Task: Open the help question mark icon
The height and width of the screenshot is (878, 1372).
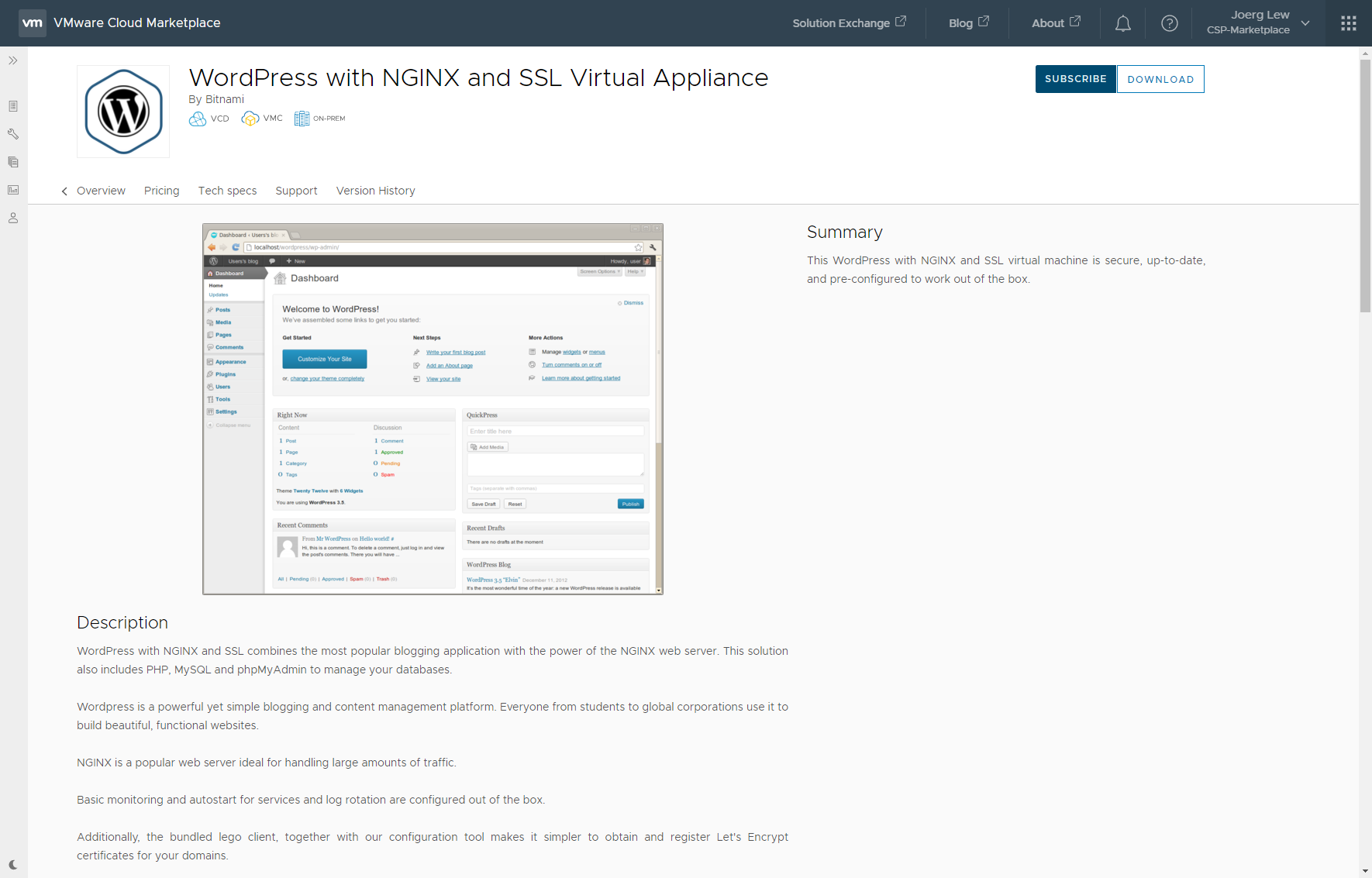Action: click(x=1170, y=23)
